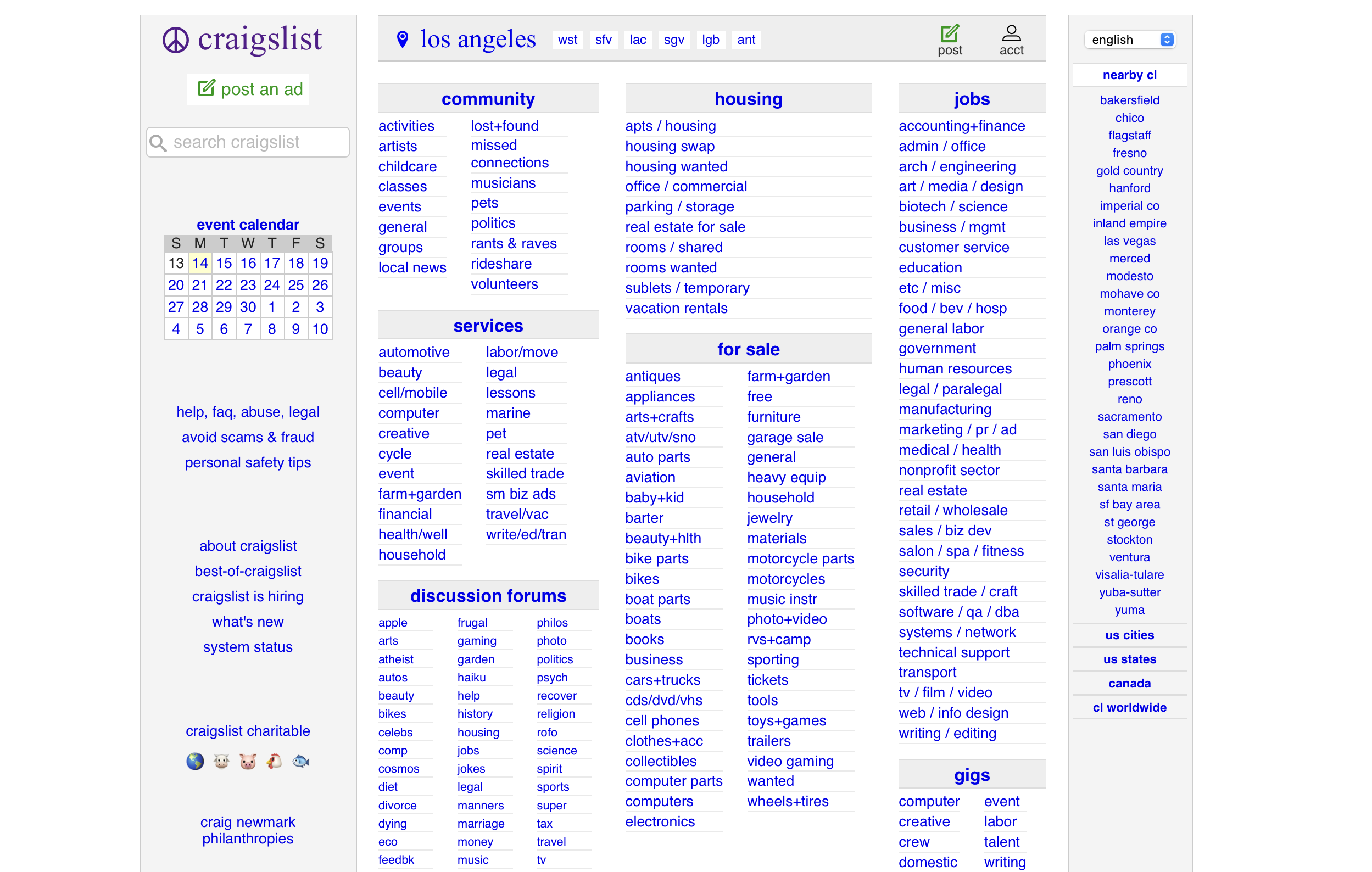The width and height of the screenshot is (1372, 872).
Task: Open the english language dropdown
Action: point(1129,40)
